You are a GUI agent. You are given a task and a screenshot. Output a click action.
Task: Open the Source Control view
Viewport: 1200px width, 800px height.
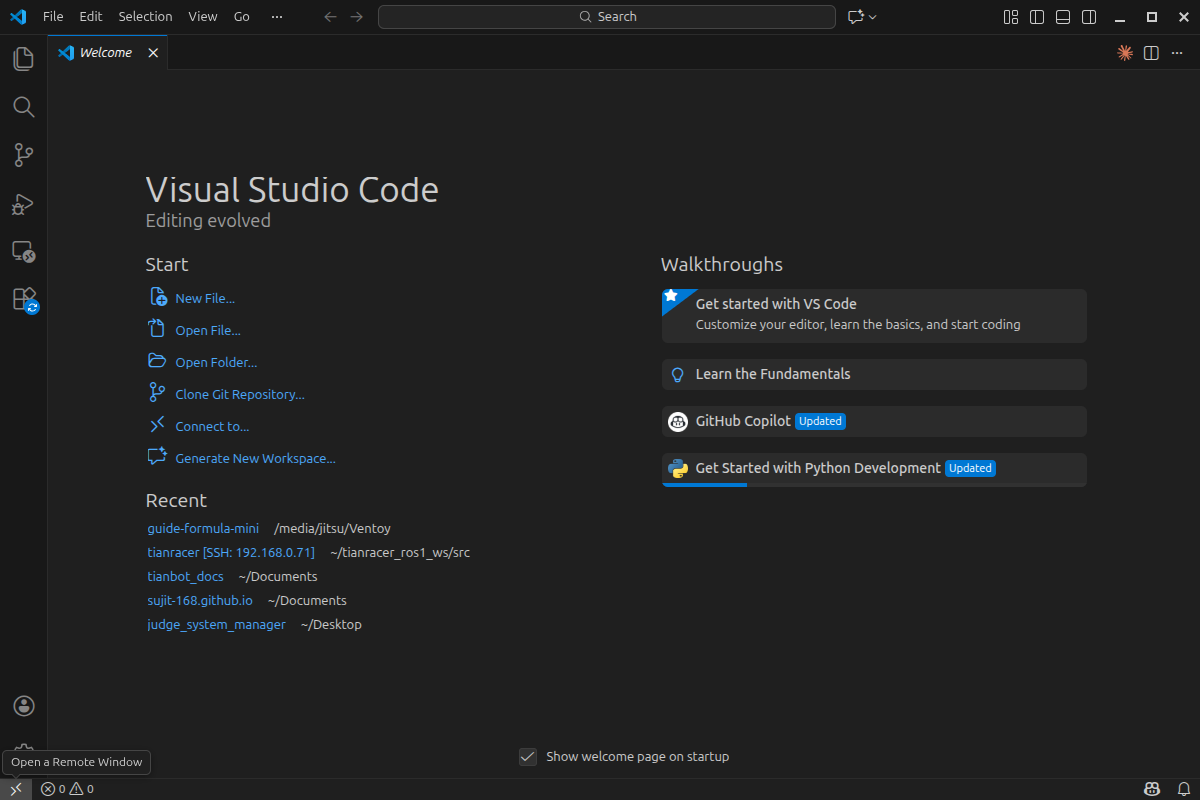coord(23,155)
